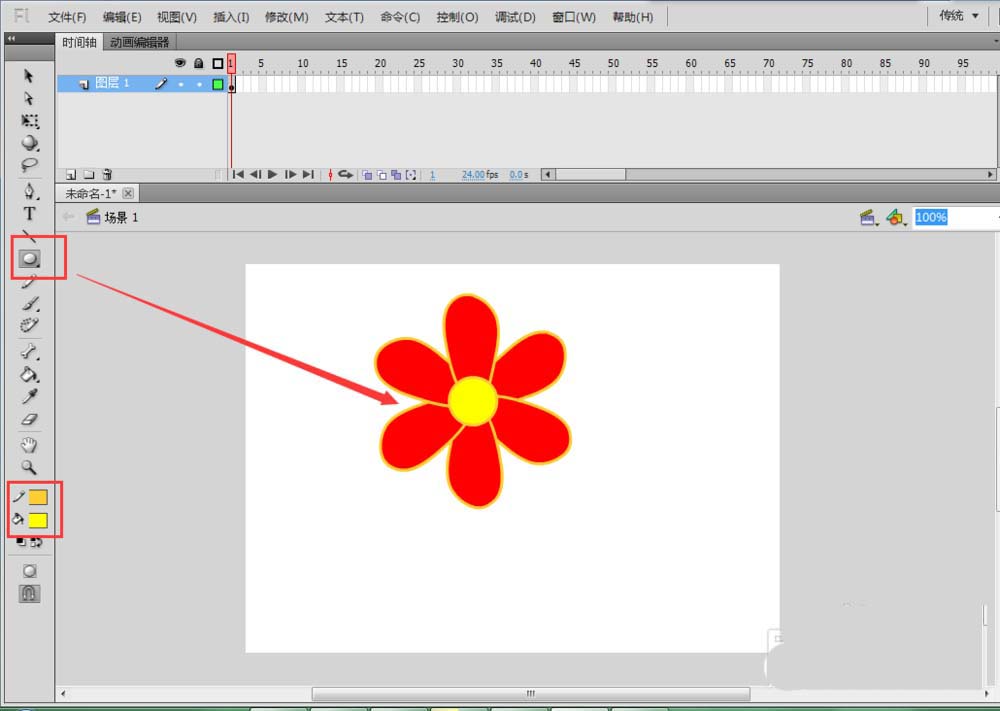Image resolution: width=1000 pixels, height=711 pixels.
Task: Play the animation
Action: coord(272,175)
